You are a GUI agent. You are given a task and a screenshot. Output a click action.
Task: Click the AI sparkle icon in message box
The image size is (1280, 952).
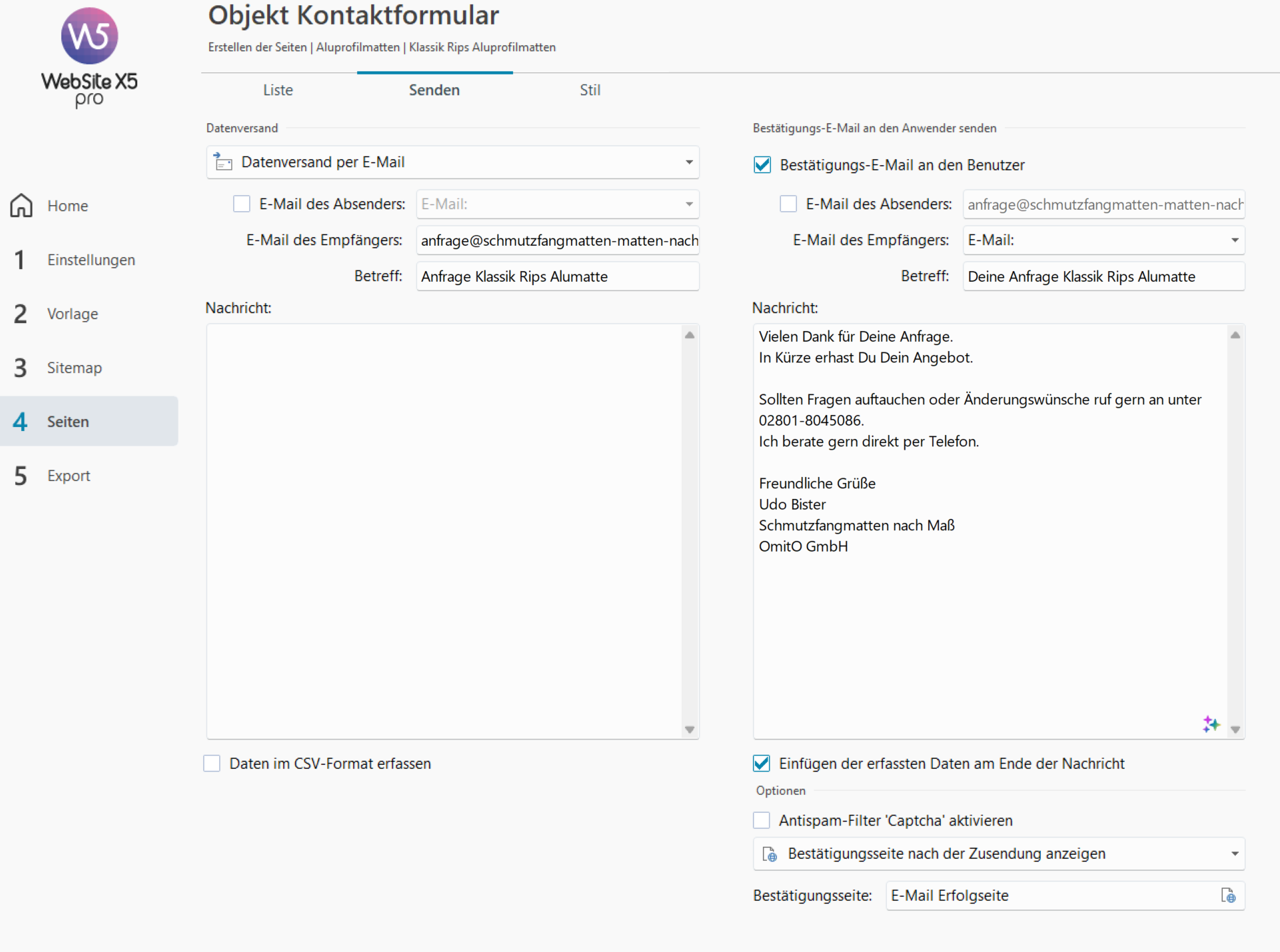click(1211, 724)
